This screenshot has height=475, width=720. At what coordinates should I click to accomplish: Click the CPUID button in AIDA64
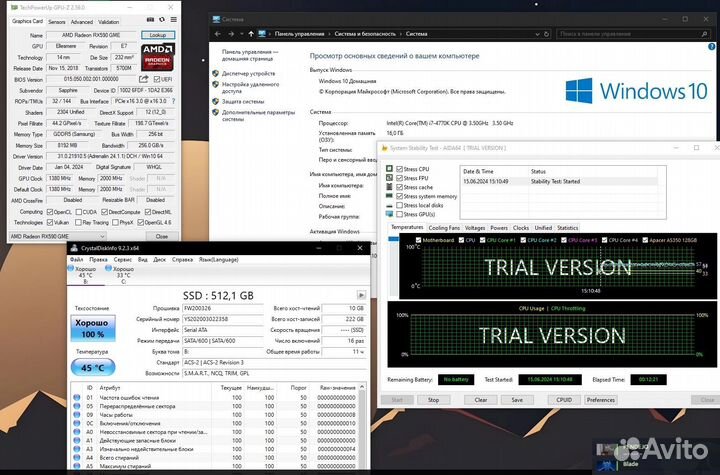tap(564, 400)
